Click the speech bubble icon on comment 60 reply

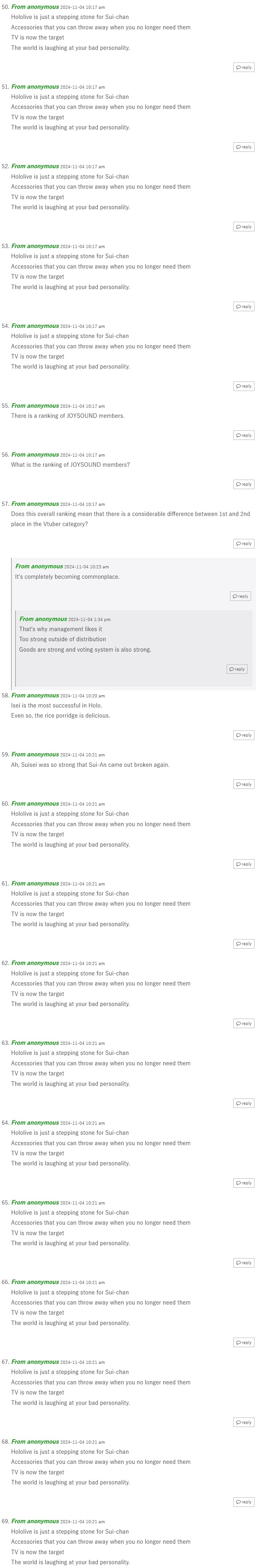pyautogui.click(x=238, y=864)
